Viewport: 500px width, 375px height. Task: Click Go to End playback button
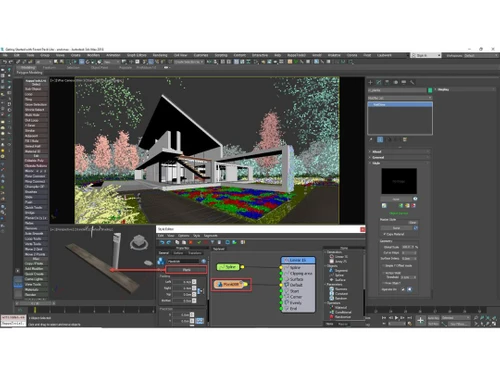[x=409, y=318]
